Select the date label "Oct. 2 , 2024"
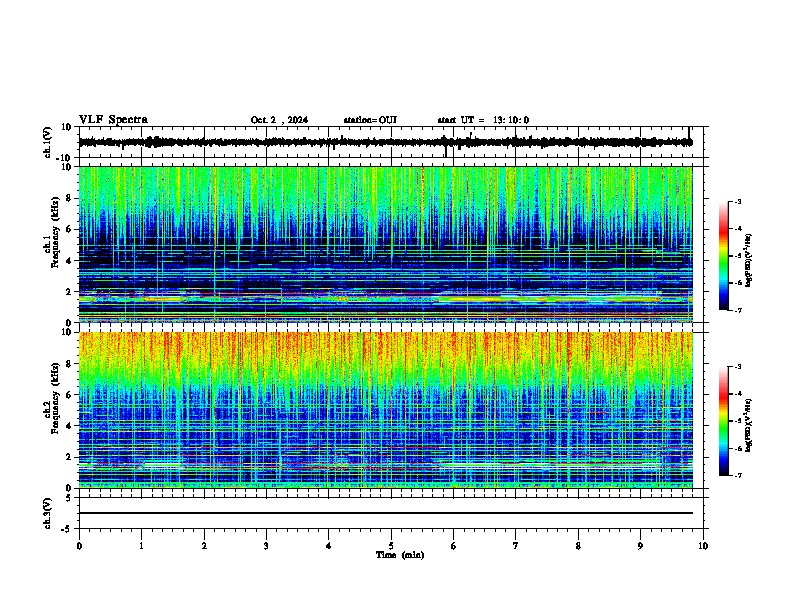 279,120
